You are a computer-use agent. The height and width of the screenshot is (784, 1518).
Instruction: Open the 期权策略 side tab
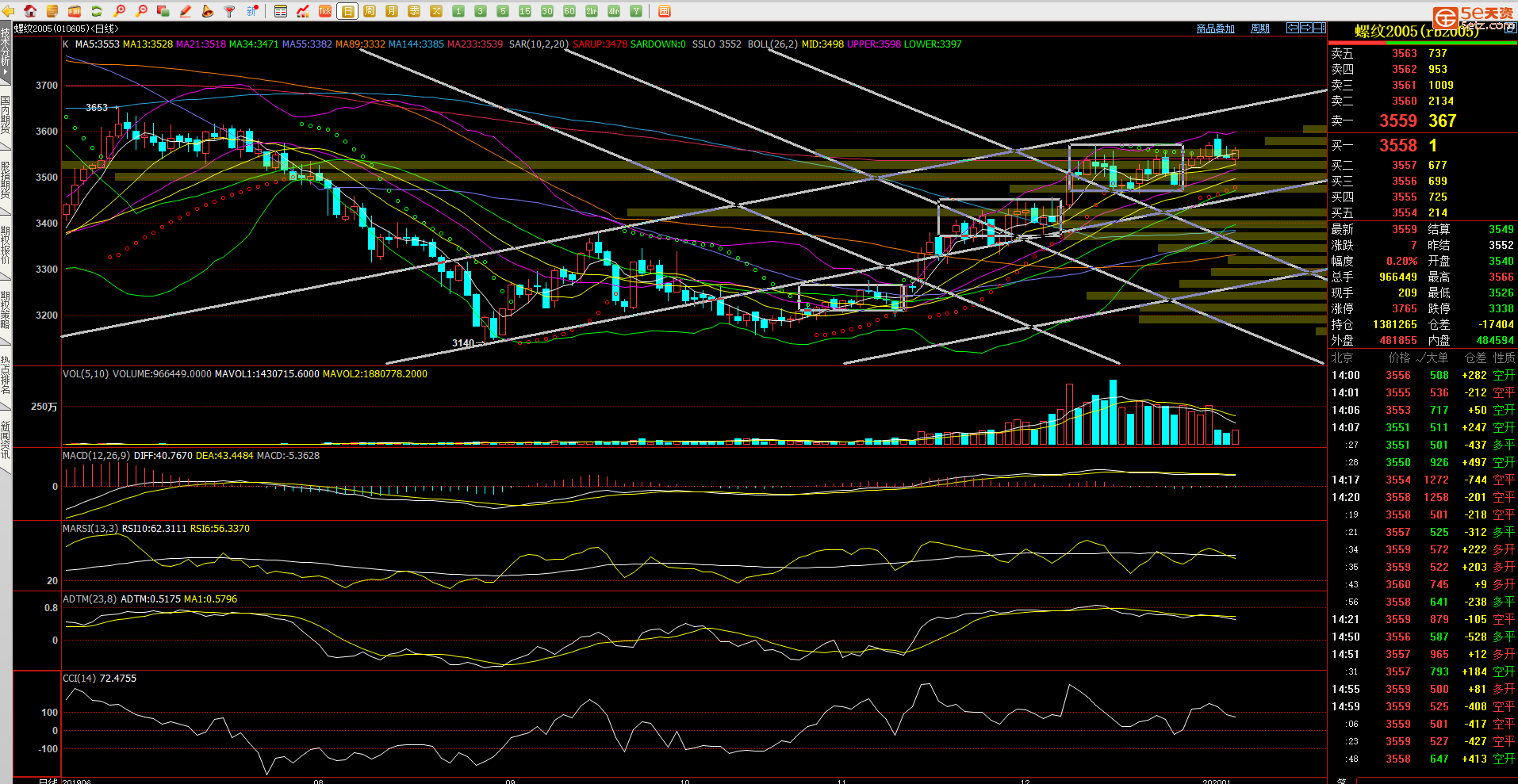coord(6,311)
